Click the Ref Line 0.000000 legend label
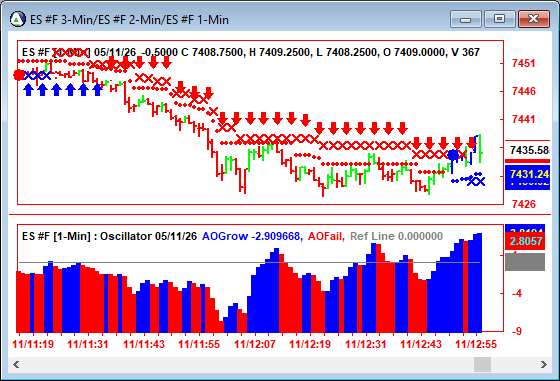The width and height of the screenshot is (560, 381). (396, 236)
